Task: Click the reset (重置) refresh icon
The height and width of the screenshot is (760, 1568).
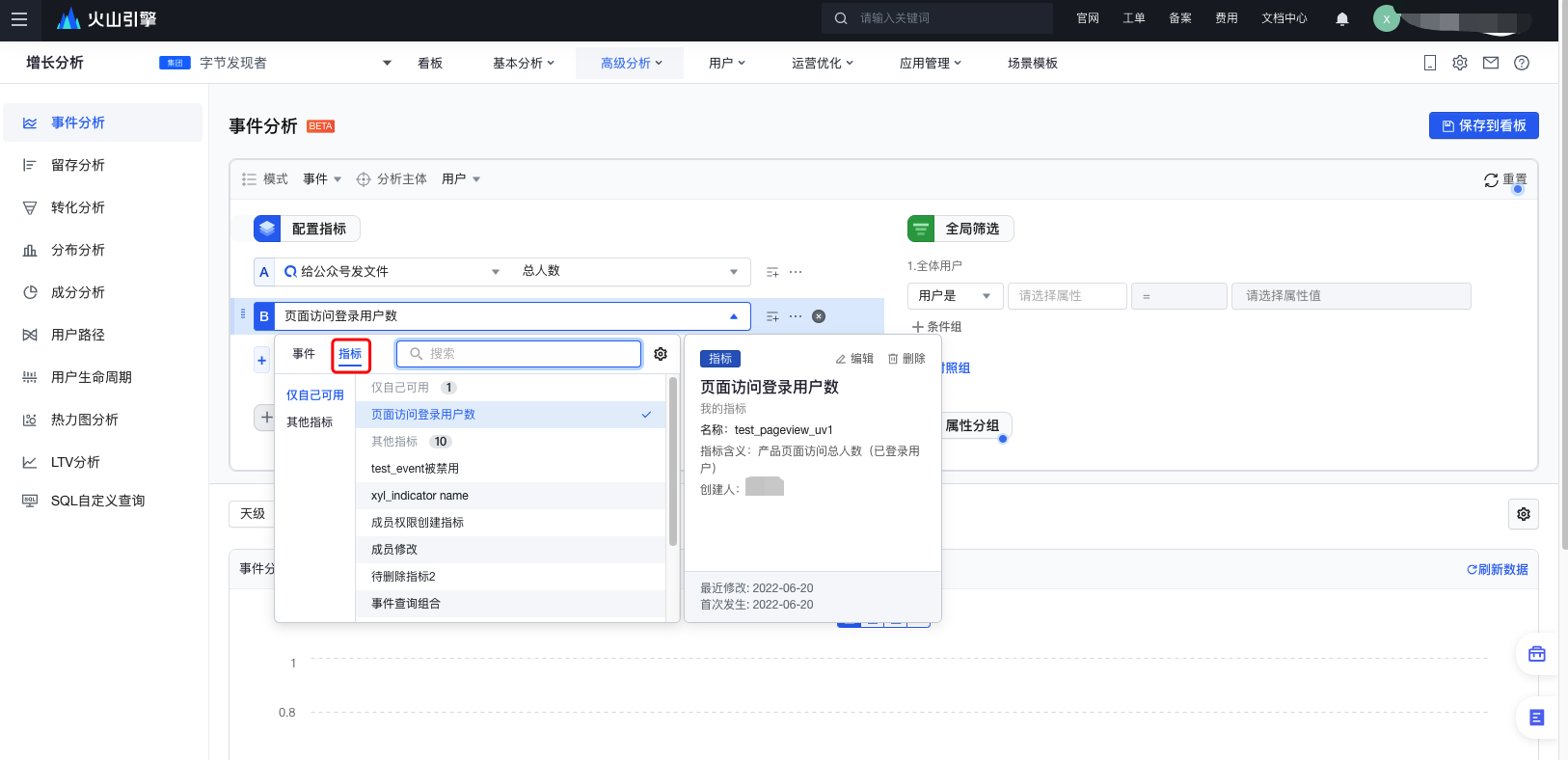Action: [x=1491, y=180]
